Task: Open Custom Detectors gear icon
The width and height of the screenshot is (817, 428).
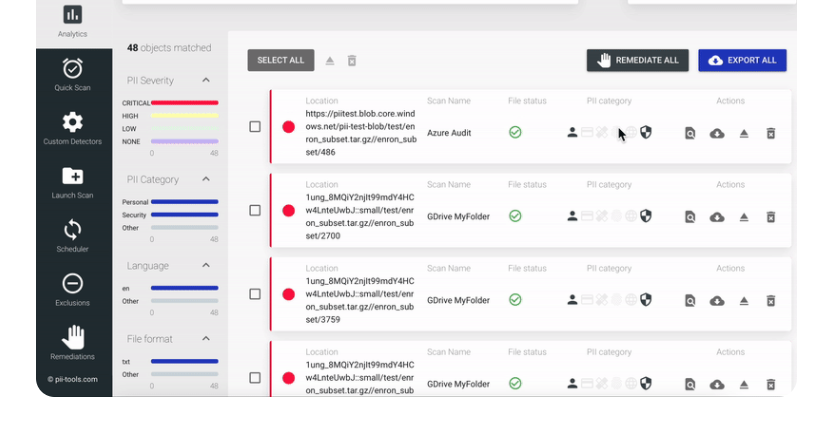Action: (72, 123)
